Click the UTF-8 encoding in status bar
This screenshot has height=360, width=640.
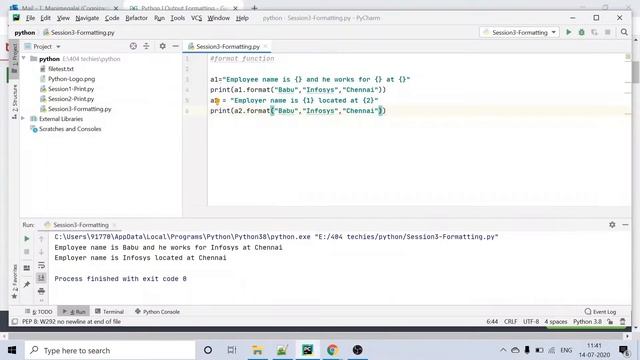[x=531, y=322]
